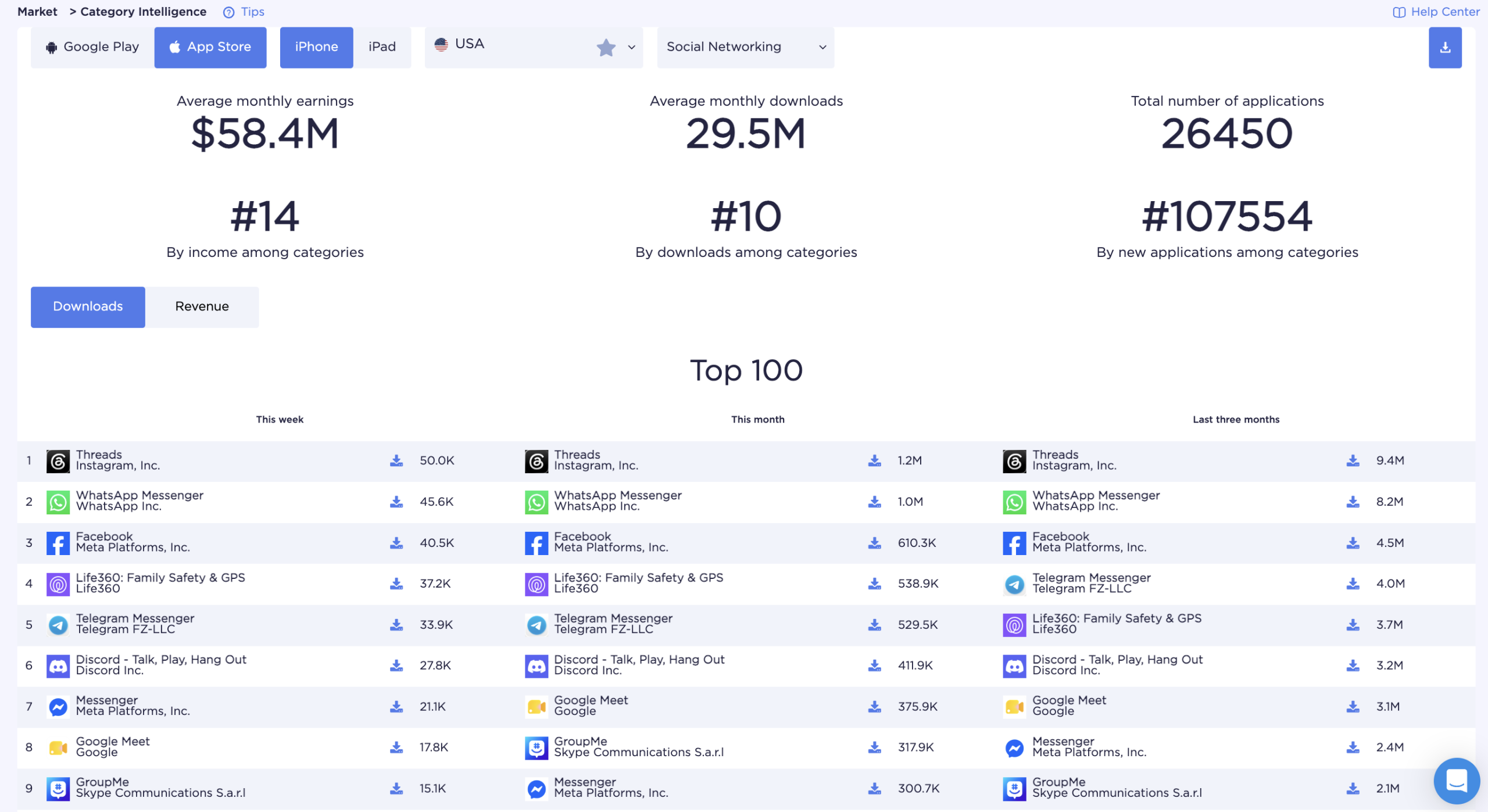This screenshot has height=812, width=1488.
Task: Click Discord icon in This month column
Action: click(536, 666)
